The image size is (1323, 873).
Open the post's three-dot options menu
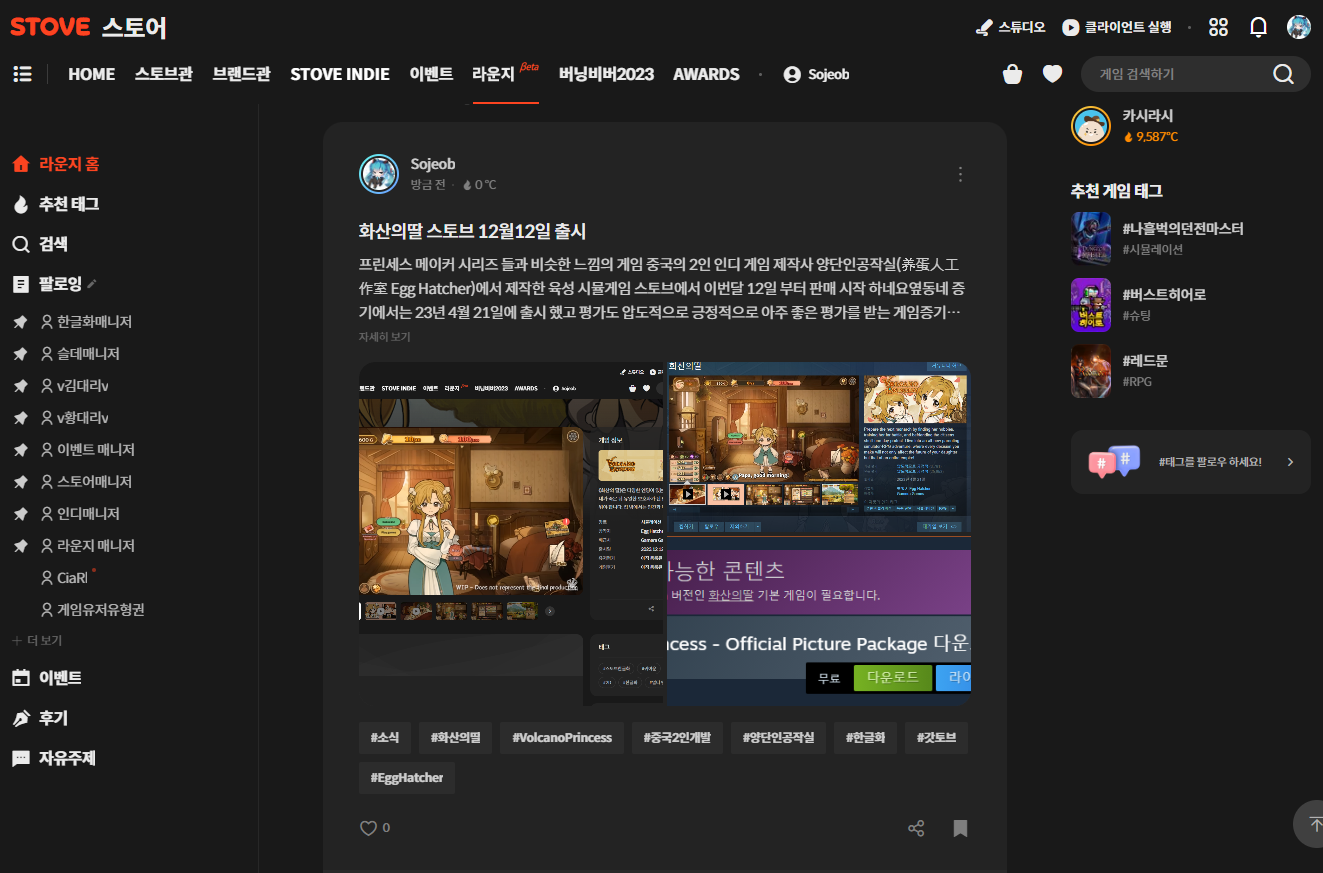(x=960, y=174)
